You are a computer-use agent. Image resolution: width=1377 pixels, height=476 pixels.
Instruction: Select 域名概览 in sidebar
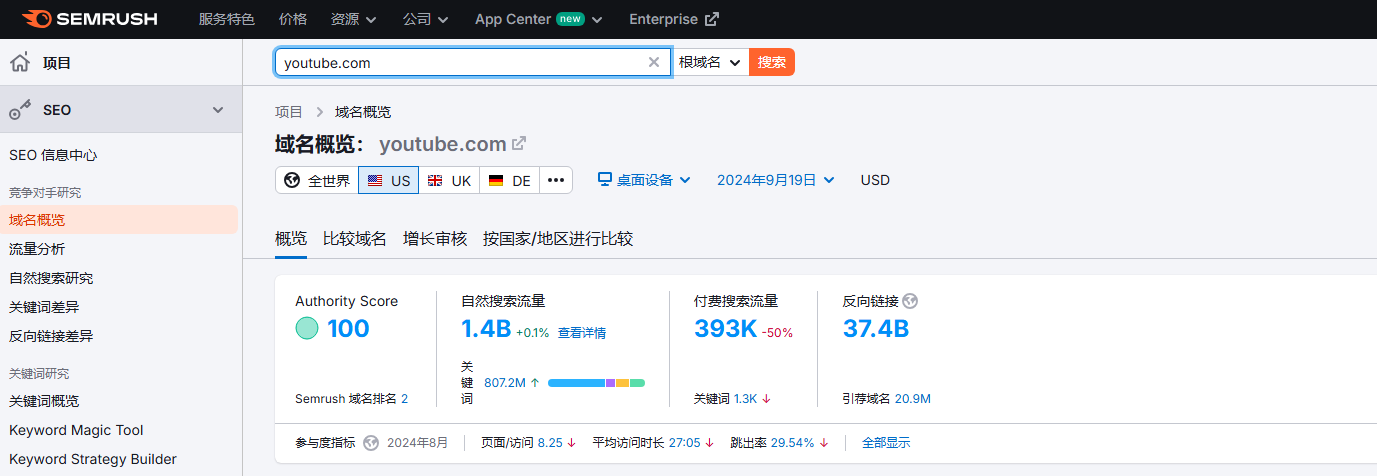119,220
